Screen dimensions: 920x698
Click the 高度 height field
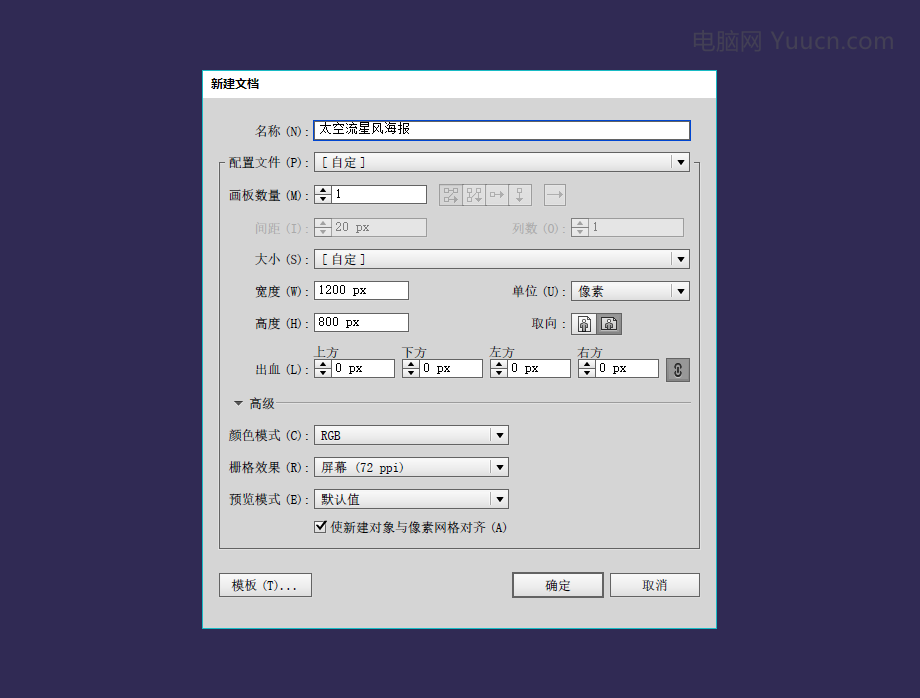(361, 323)
